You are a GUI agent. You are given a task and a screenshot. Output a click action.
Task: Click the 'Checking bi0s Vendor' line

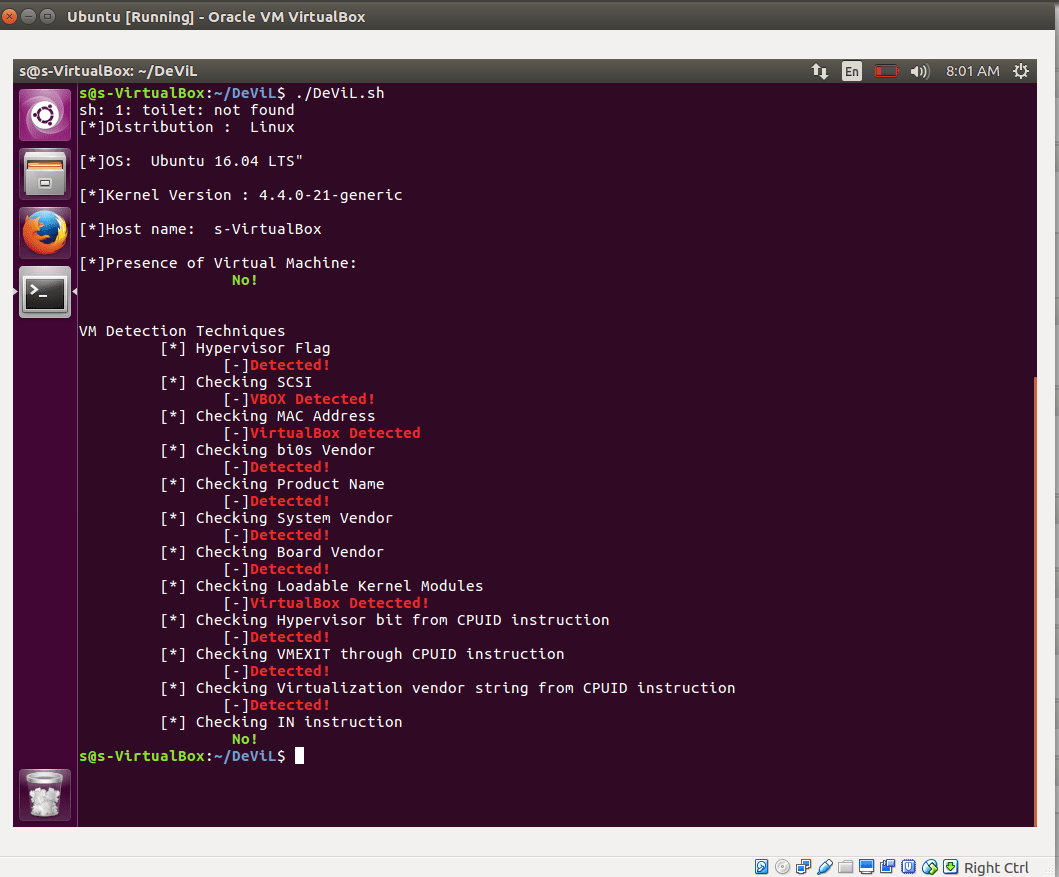(267, 450)
